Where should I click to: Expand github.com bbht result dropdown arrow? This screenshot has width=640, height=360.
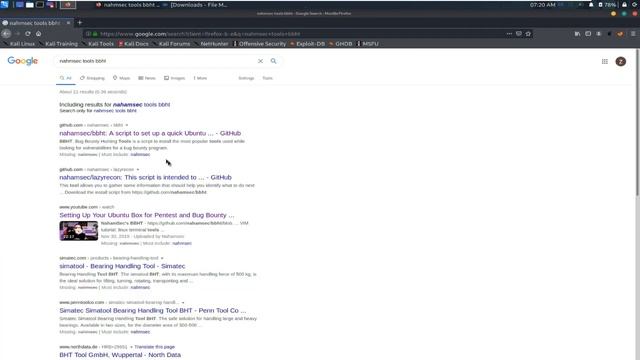(x=127, y=125)
